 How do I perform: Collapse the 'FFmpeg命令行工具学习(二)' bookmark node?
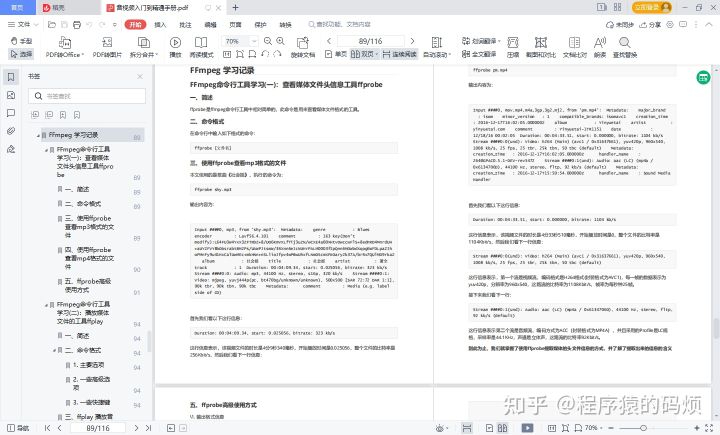pyautogui.click(x=46, y=305)
